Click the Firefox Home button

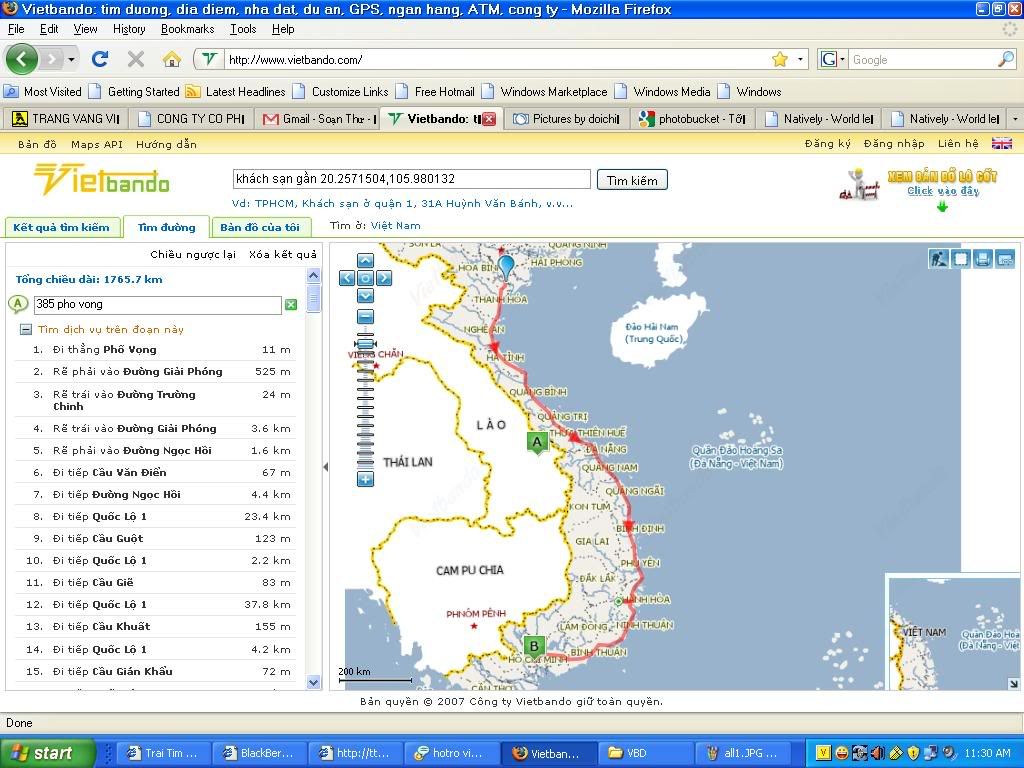[172, 59]
